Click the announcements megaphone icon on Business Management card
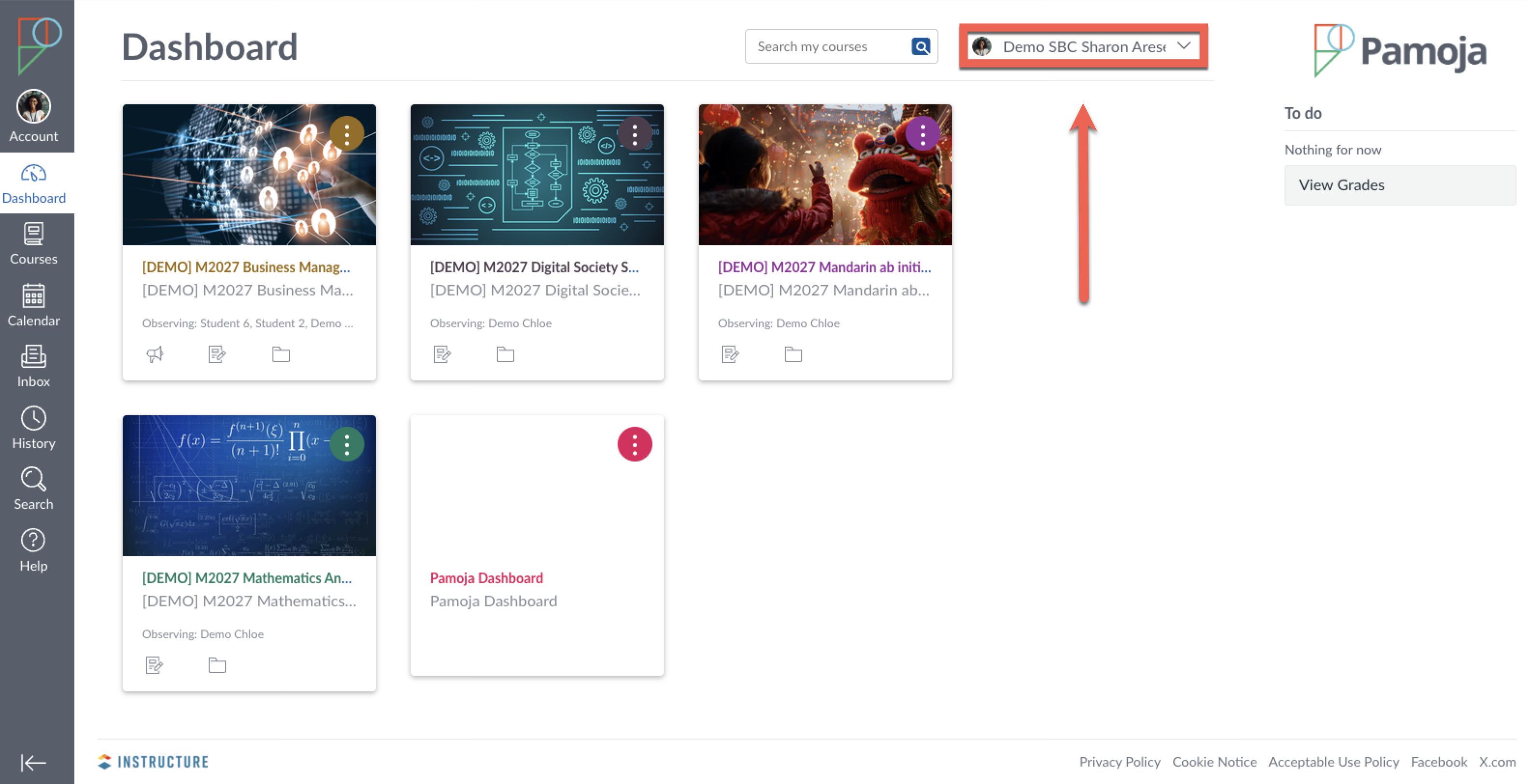This screenshot has height=784, width=1529. pyautogui.click(x=155, y=354)
